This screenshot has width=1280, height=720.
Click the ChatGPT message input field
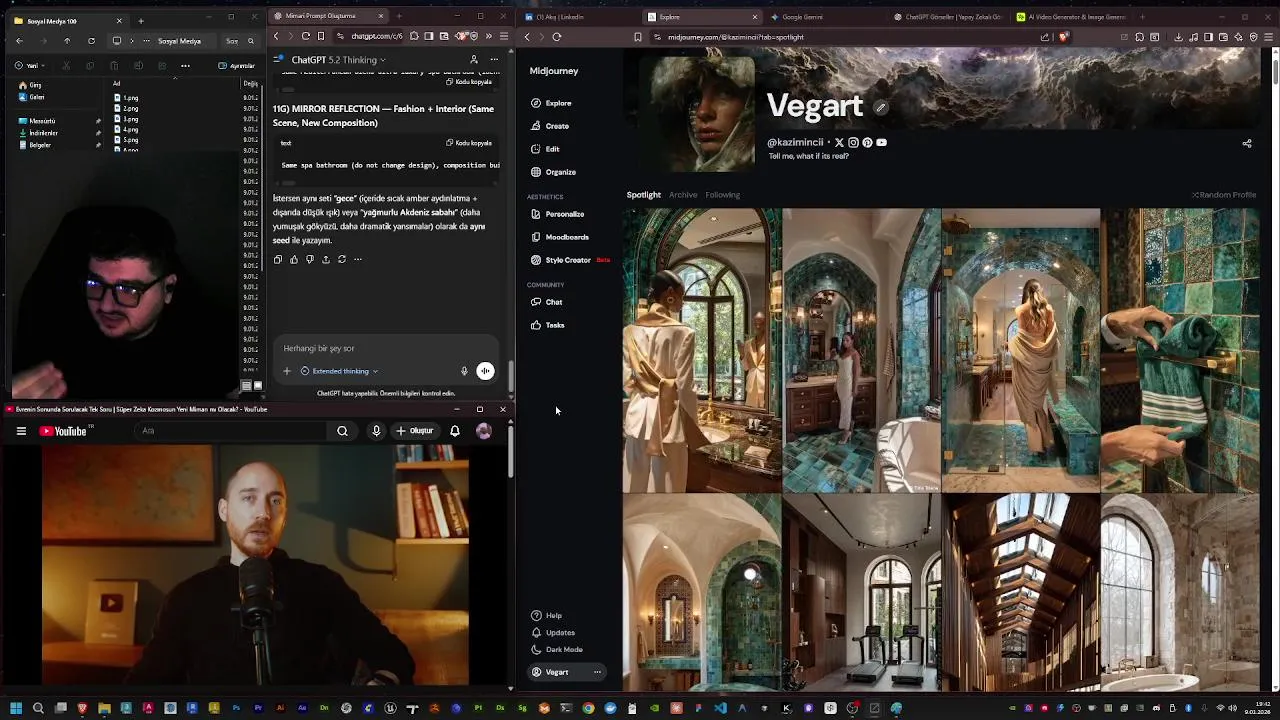pos(388,348)
